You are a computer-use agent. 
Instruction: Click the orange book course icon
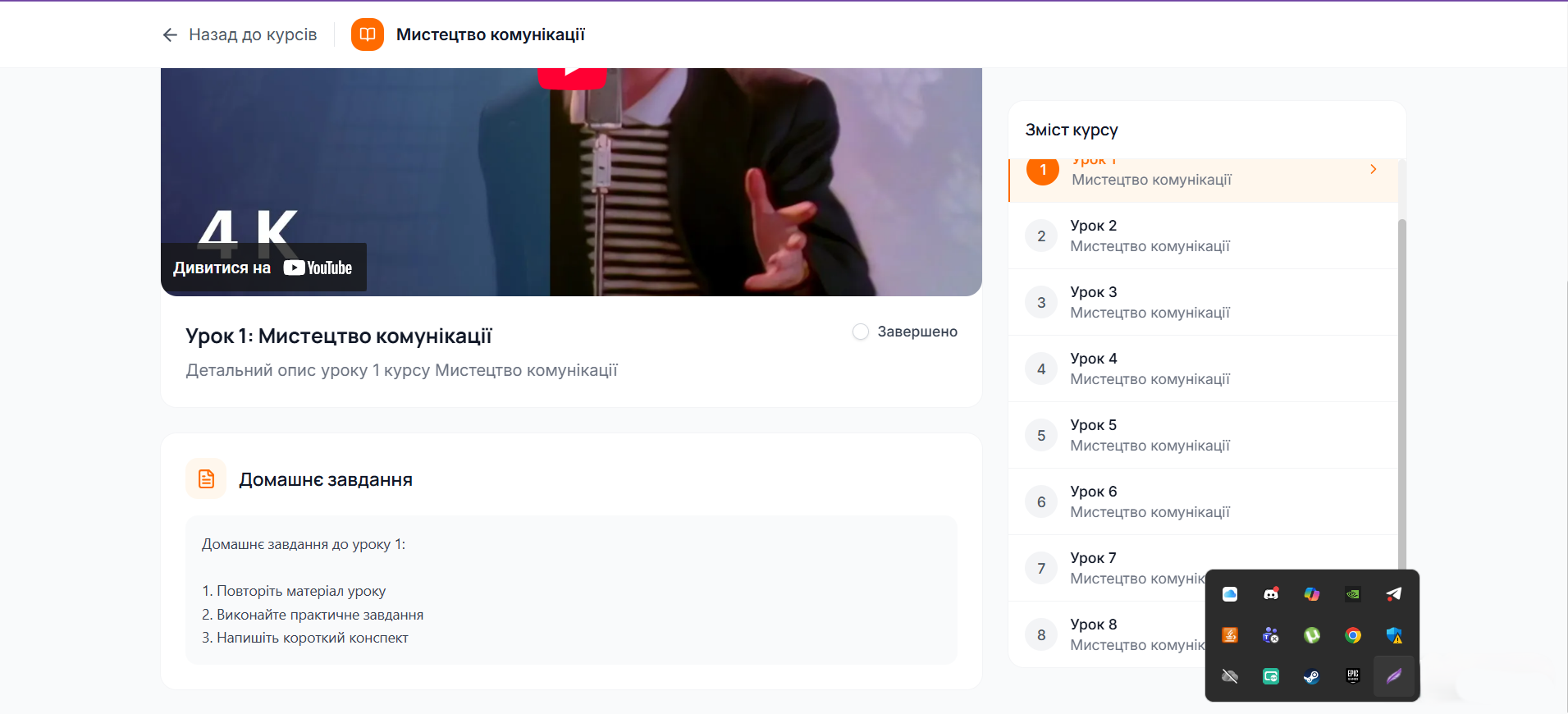(368, 34)
